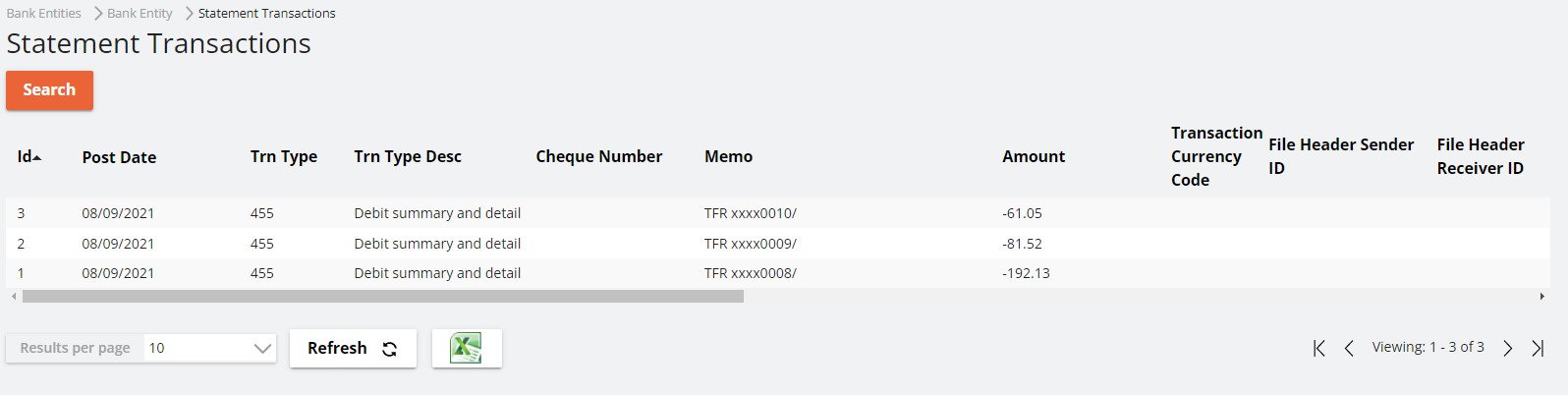Export table using the Excel icon
Screen dimensions: 1568x395
(x=467, y=349)
